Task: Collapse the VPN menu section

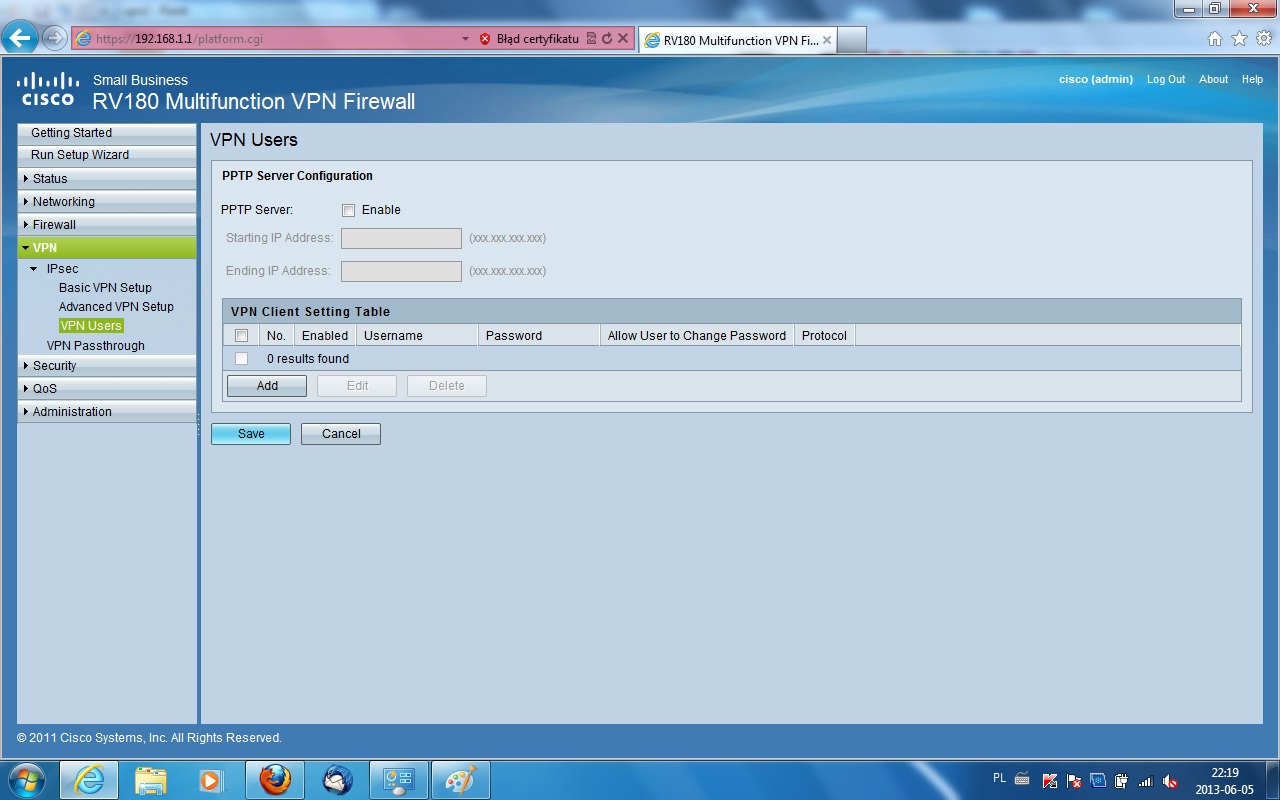Action: pyautogui.click(x=107, y=248)
